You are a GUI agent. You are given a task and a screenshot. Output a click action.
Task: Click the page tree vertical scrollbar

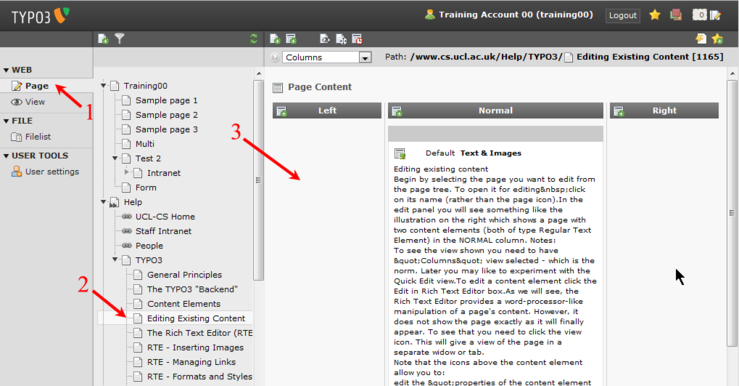(x=258, y=180)
